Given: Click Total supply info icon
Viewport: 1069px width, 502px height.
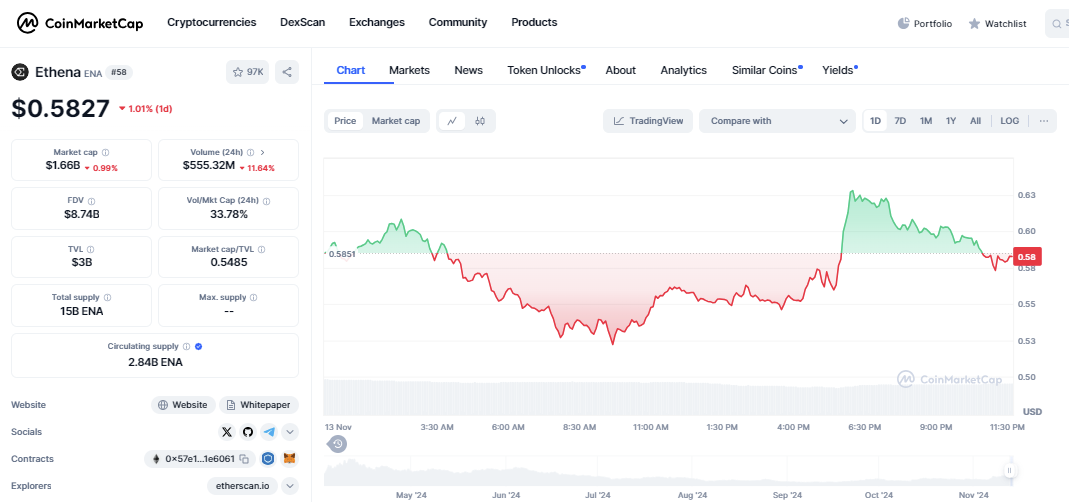Looking at the screenshot, I should coord(108,297).
